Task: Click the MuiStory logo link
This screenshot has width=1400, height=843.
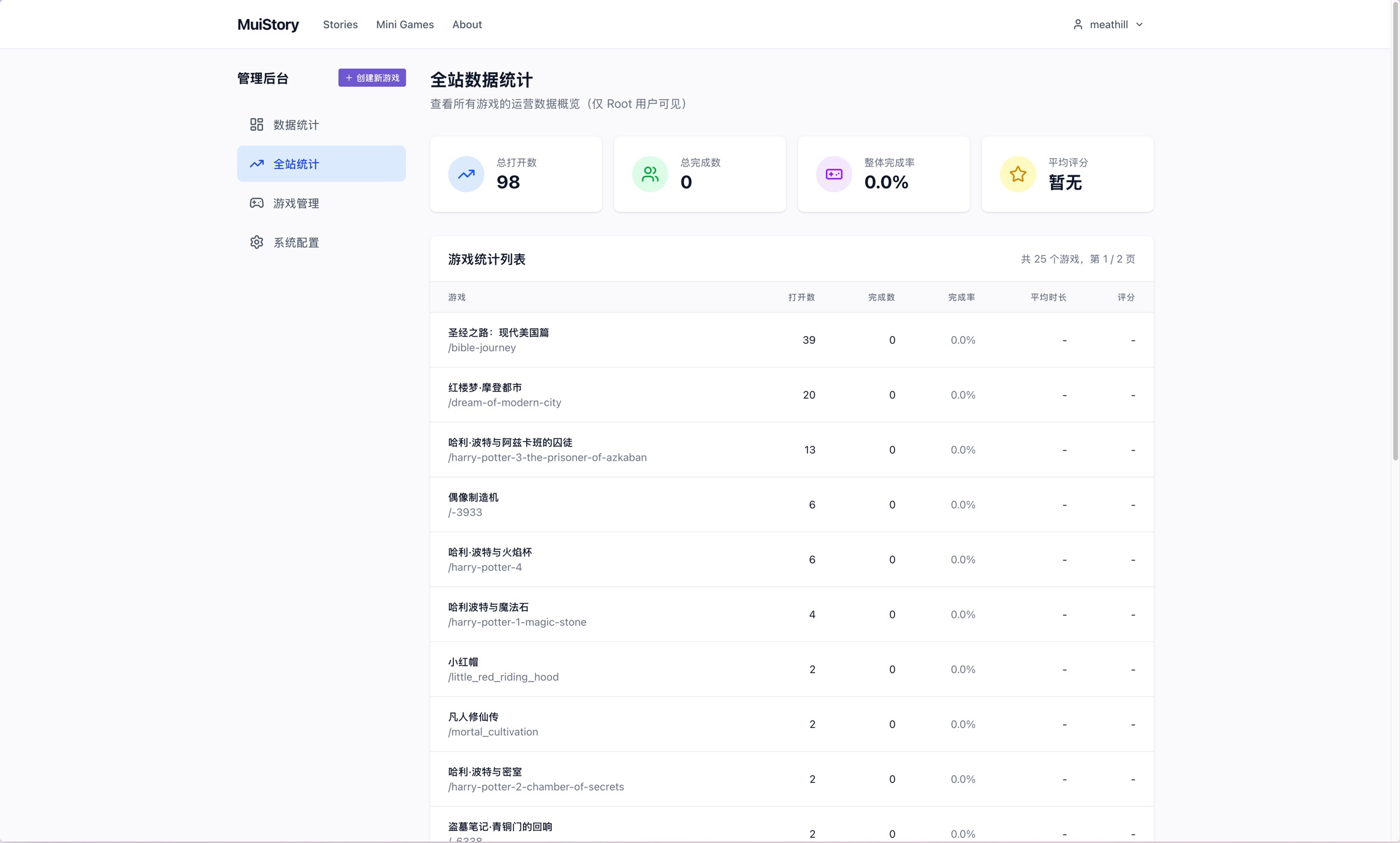Action: 268,25
